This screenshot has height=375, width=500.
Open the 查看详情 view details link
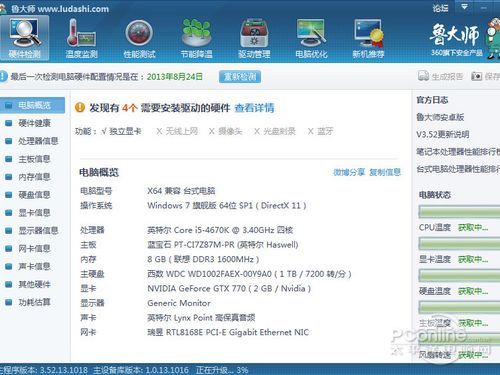click(254, 108)
